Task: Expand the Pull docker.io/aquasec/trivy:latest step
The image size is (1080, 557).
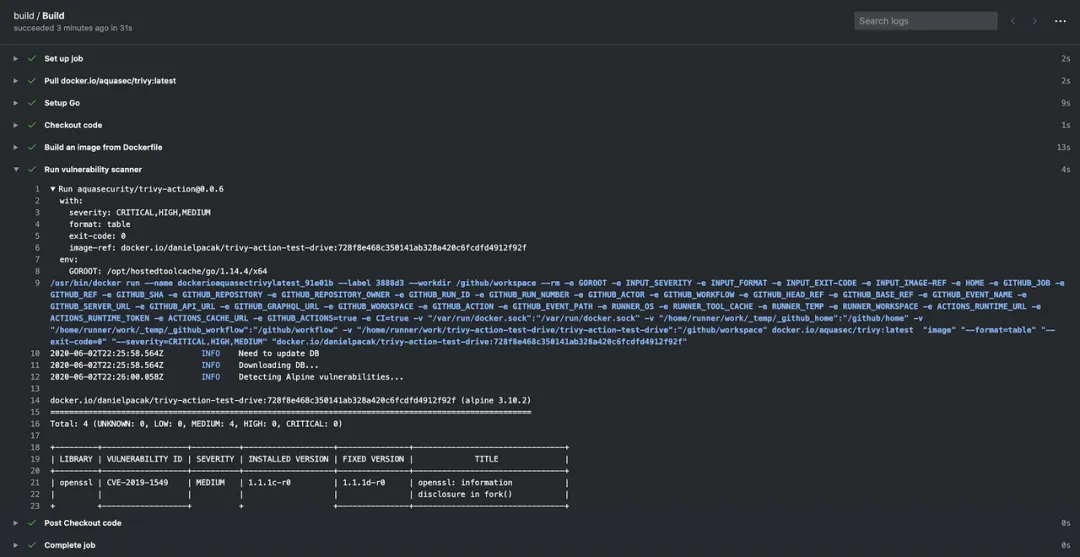Action: click(x=16, y=81)
